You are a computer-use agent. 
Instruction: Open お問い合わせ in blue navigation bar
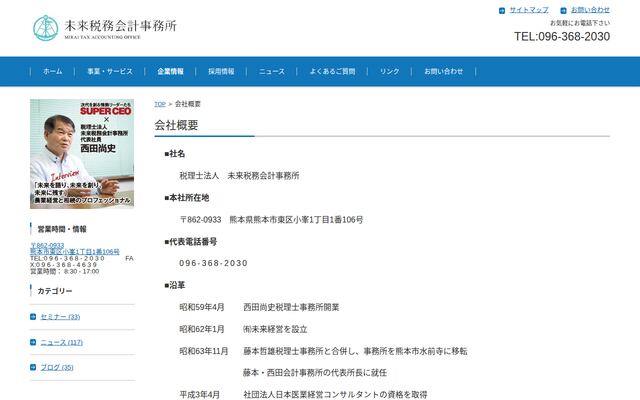point(443,71)
